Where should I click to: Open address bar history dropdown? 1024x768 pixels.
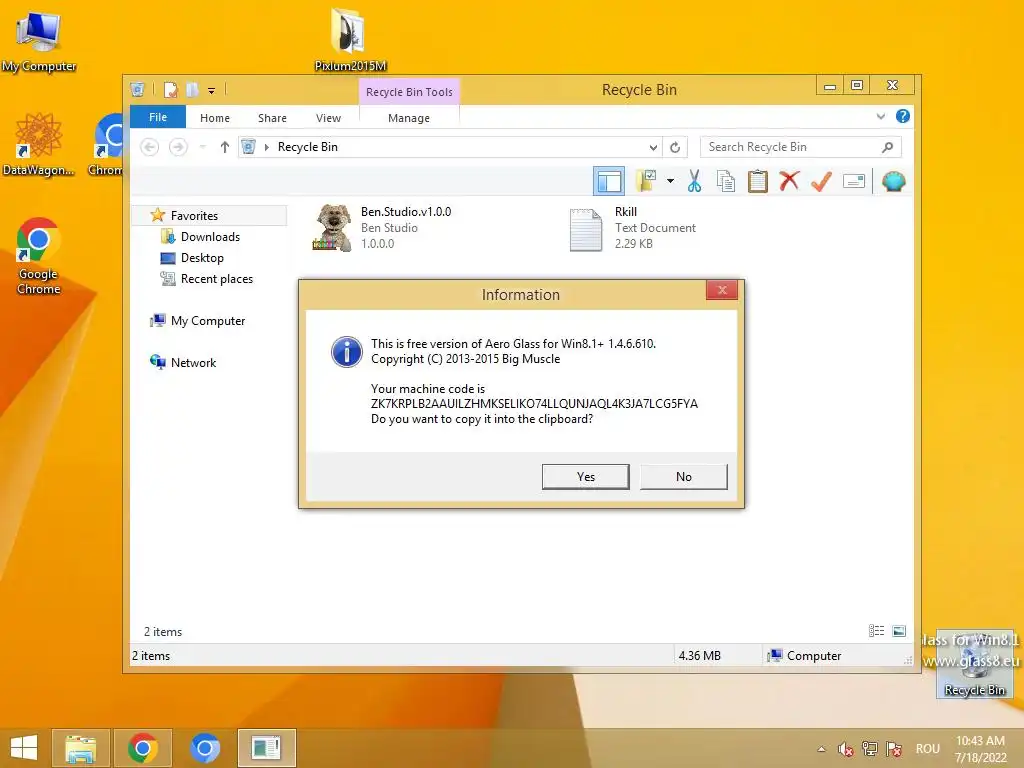(x=653, y=147)
